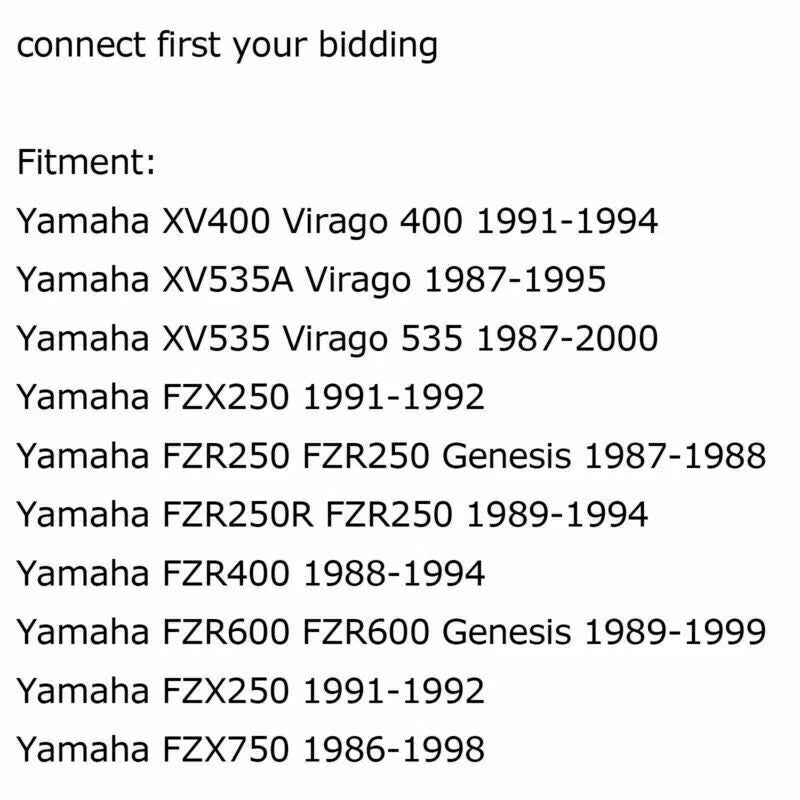Click the 'Fitment:' heading

click(86, 162)
